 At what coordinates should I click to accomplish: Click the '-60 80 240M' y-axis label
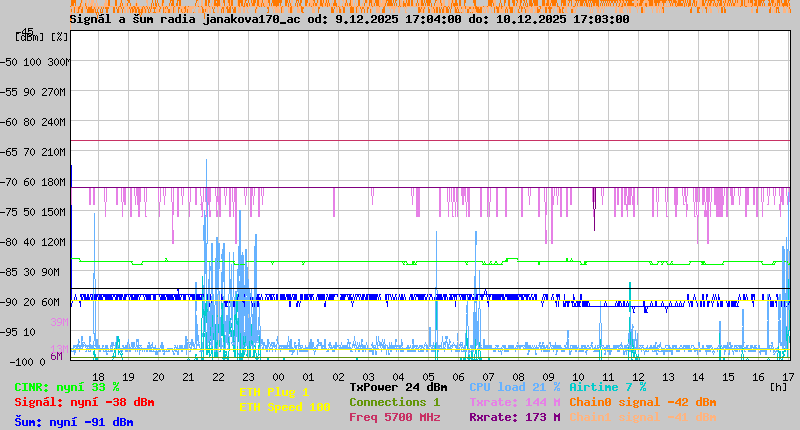pos(33,122)
